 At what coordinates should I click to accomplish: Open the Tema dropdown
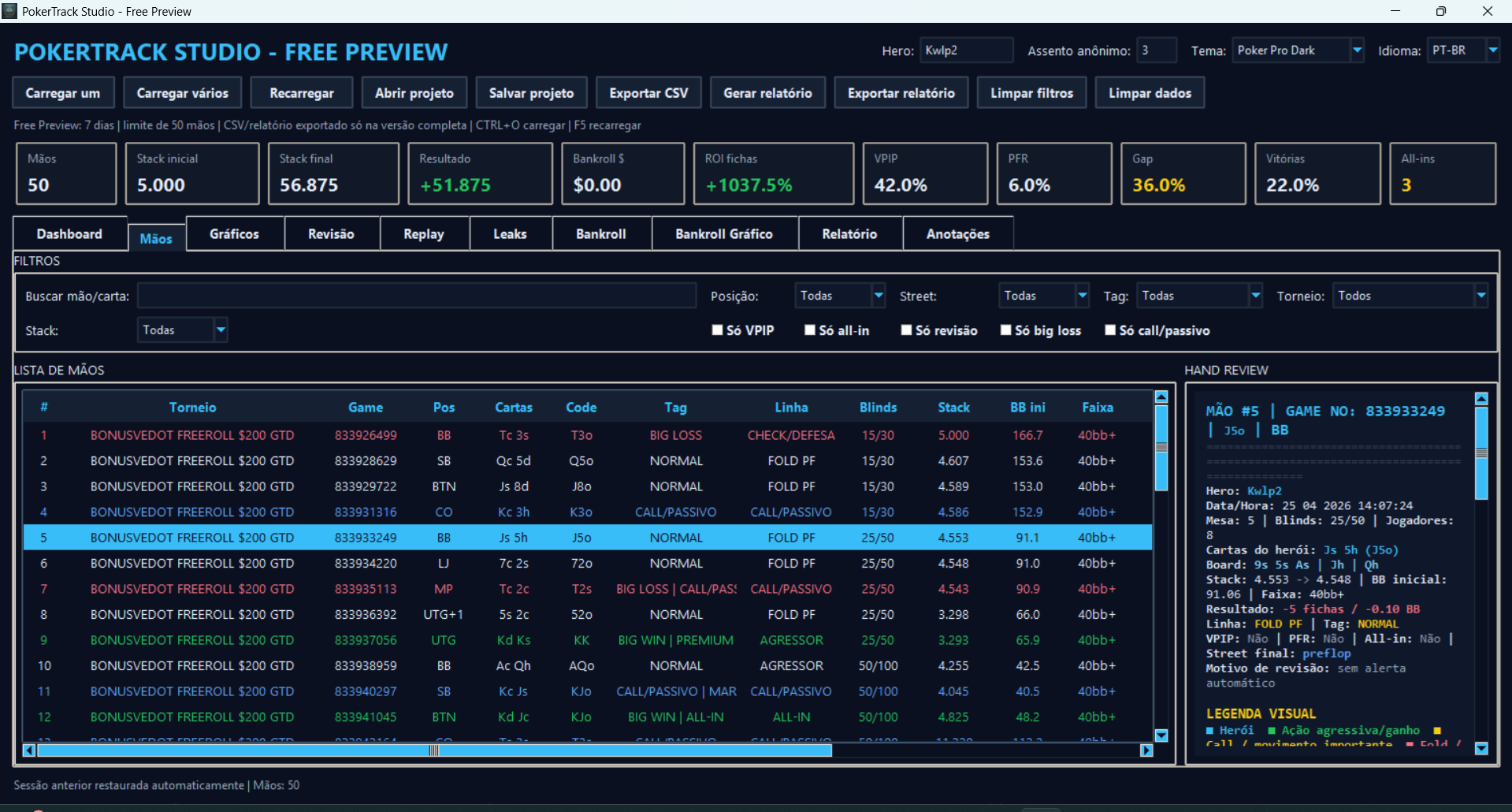tap(1357, 50)
